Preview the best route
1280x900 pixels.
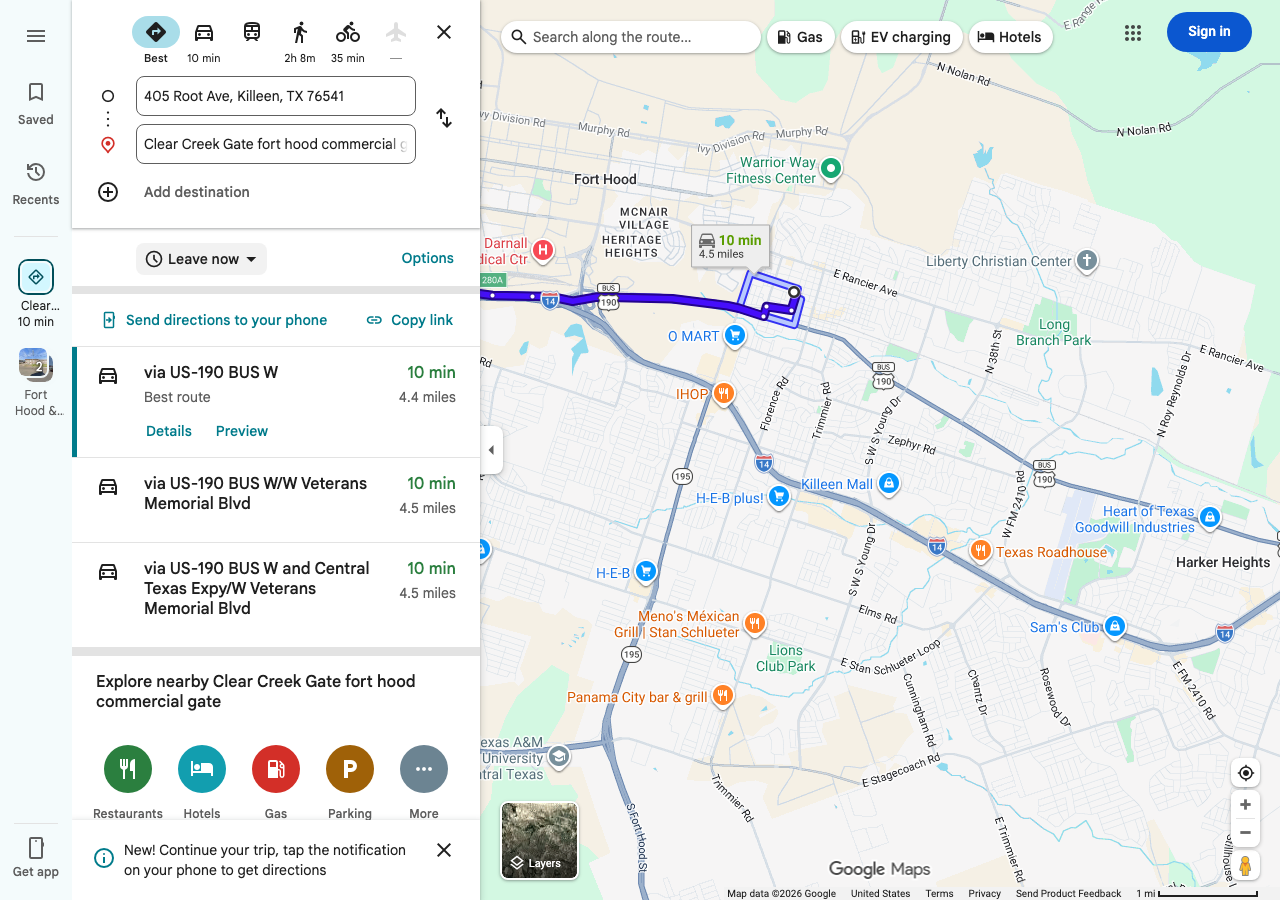(x=242, y=431)
